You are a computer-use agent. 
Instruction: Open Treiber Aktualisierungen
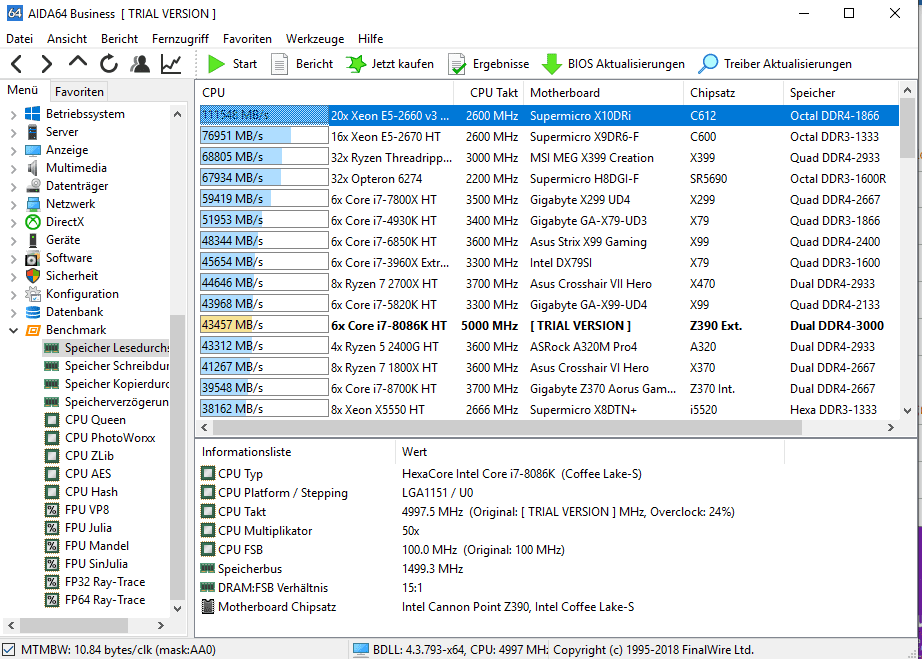(774, 63)
